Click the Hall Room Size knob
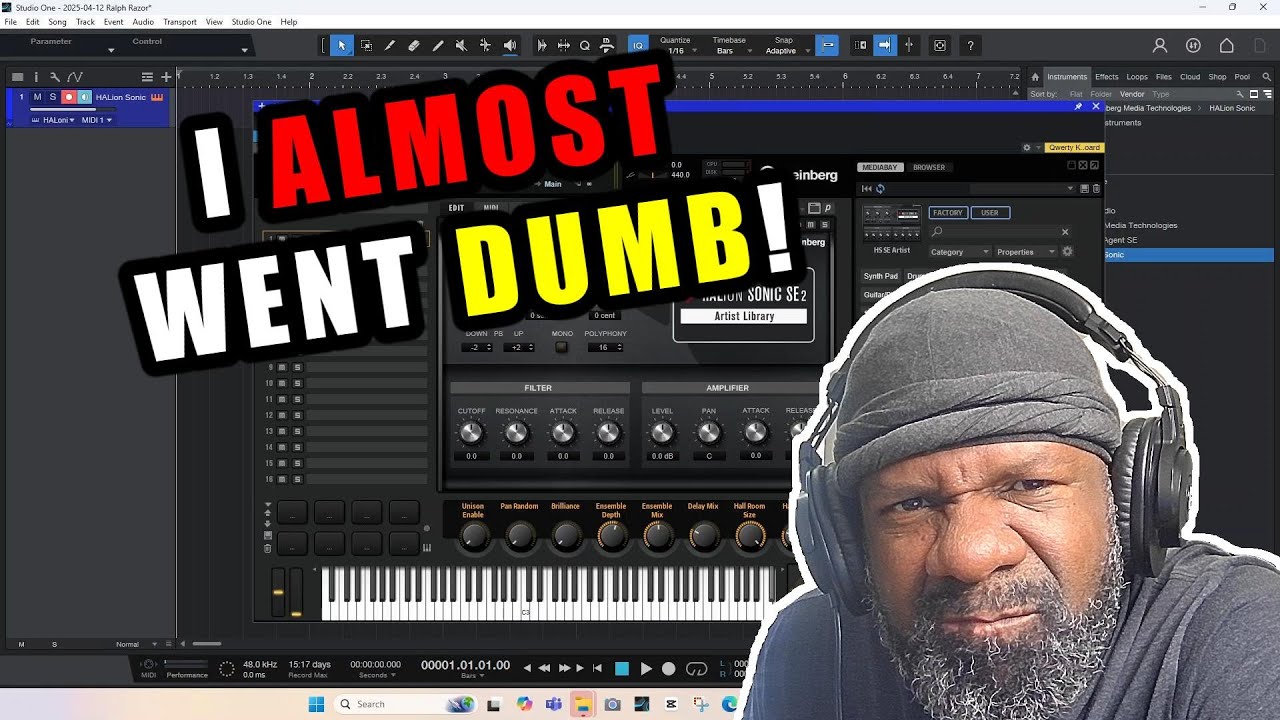The image size is (1280, 720). click(750, 536)
